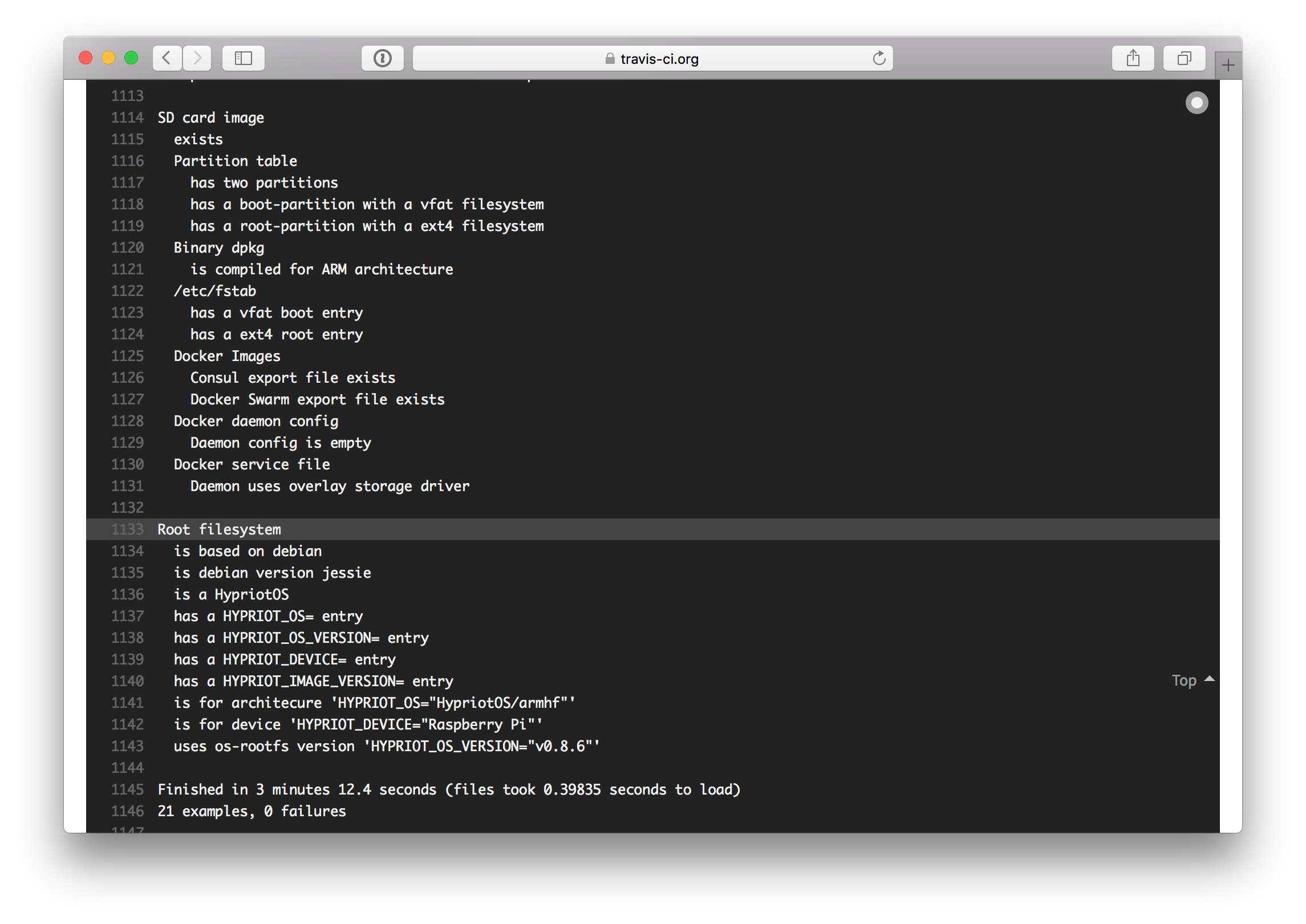Select line 1146 showing 21 examples, 0 failures
This screenshot has width=1306, height=924.
click(x=252, y=810)
